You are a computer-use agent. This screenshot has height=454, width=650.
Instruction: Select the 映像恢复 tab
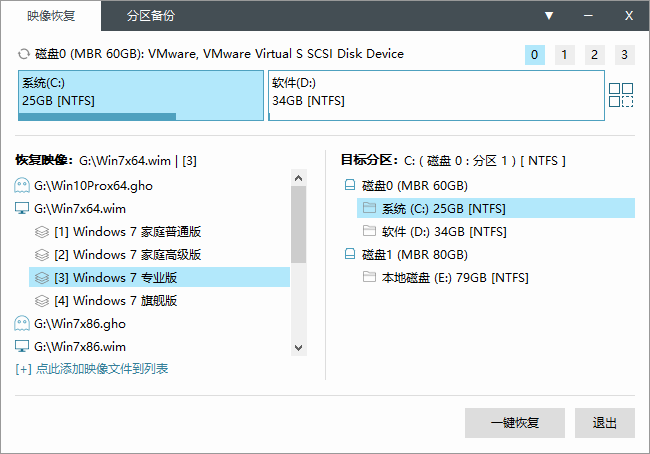pos(51,16)
